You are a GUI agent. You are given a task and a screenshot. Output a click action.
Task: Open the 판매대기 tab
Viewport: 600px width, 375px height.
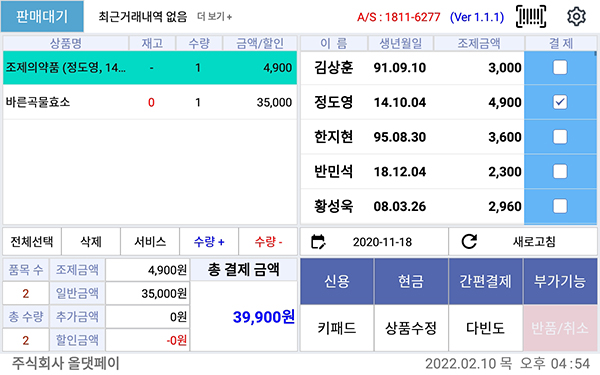point(42,16)
